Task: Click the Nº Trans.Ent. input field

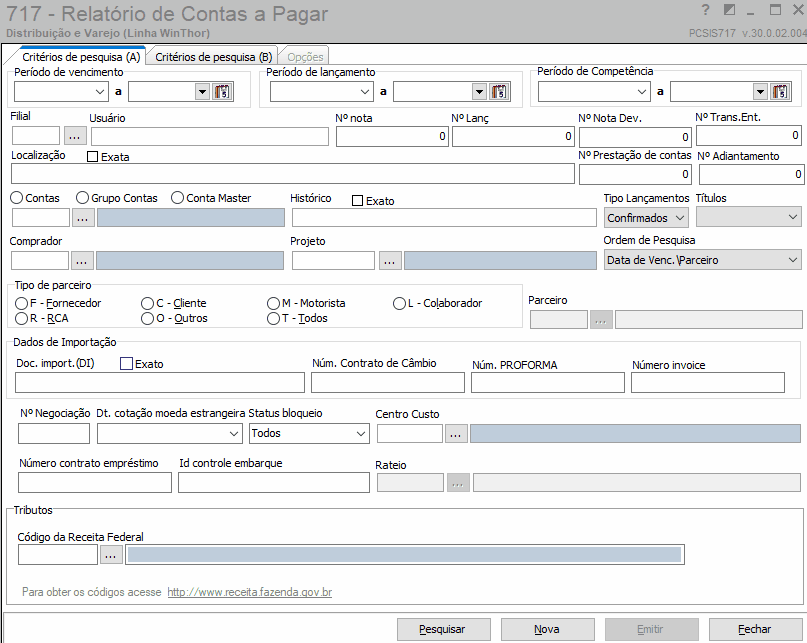Action: click(749, 135)
